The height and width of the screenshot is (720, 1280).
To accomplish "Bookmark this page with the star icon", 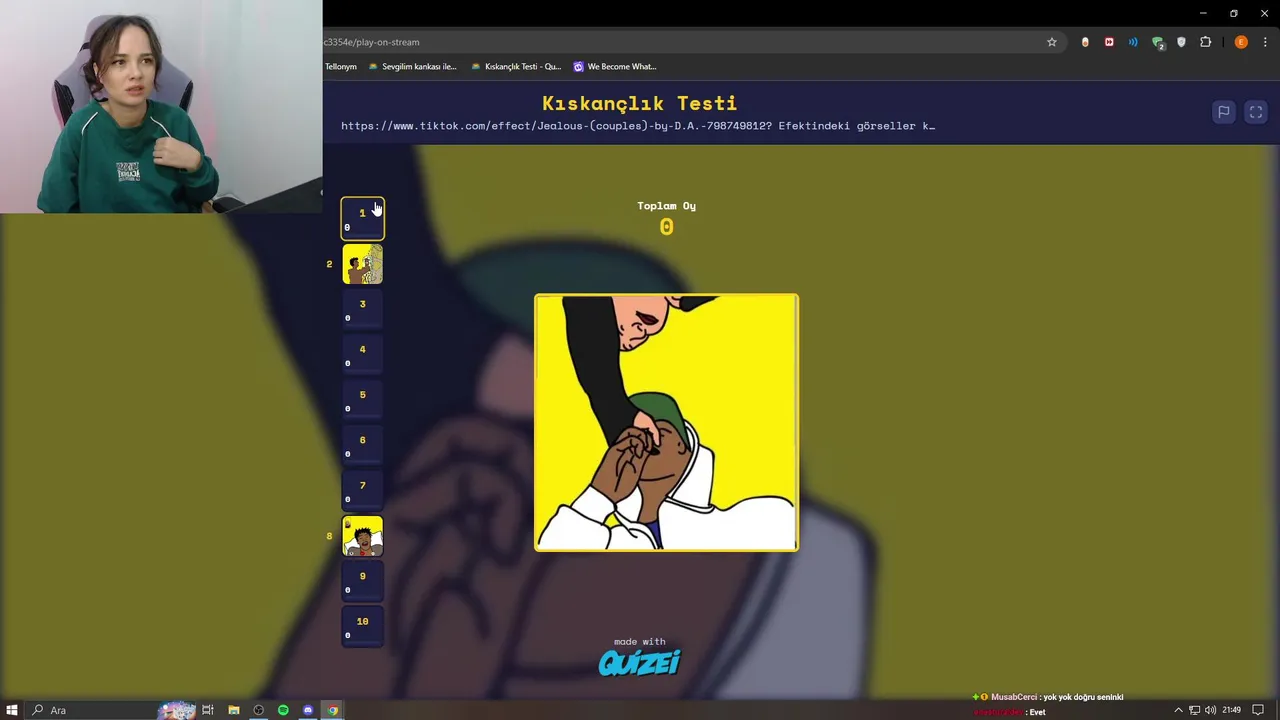I will (x=1052, y=42).
